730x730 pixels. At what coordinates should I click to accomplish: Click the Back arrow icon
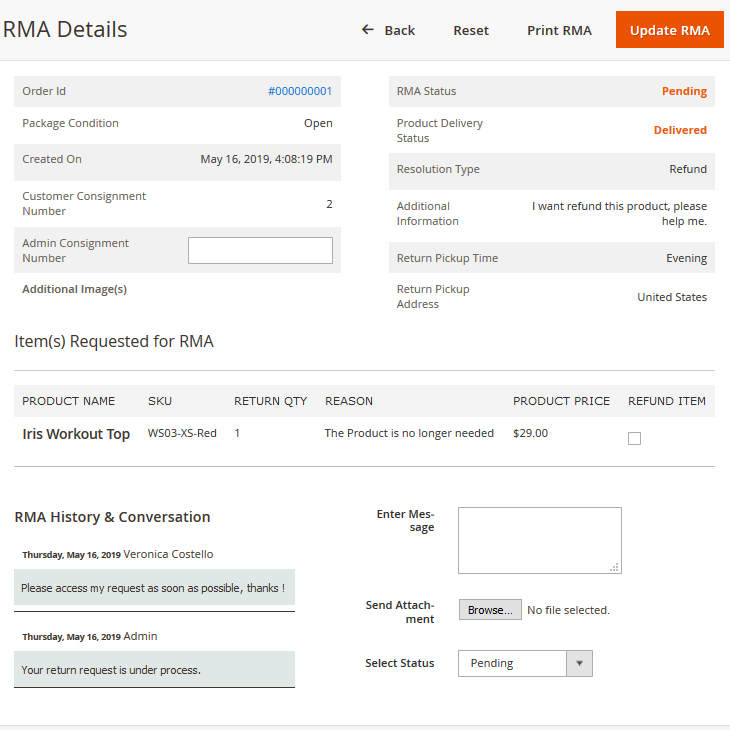tap(368, 30)
